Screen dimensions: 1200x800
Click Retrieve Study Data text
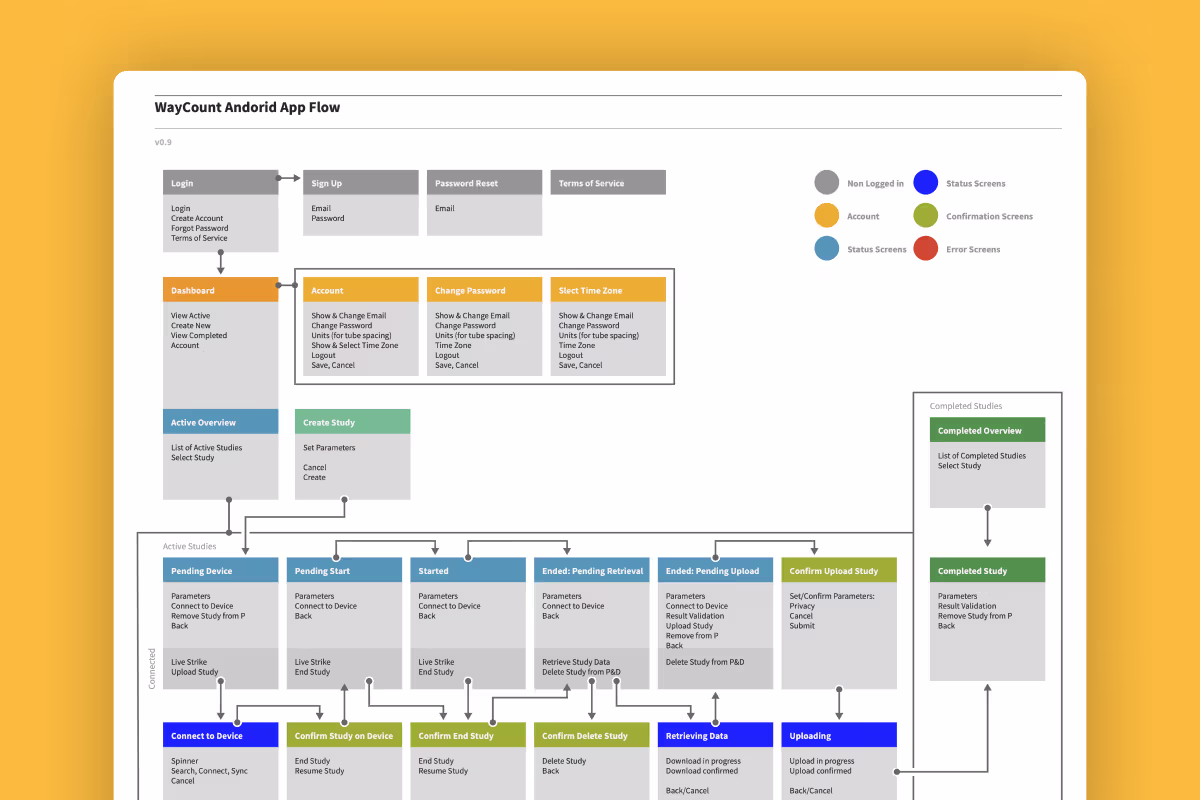point(576,662)
